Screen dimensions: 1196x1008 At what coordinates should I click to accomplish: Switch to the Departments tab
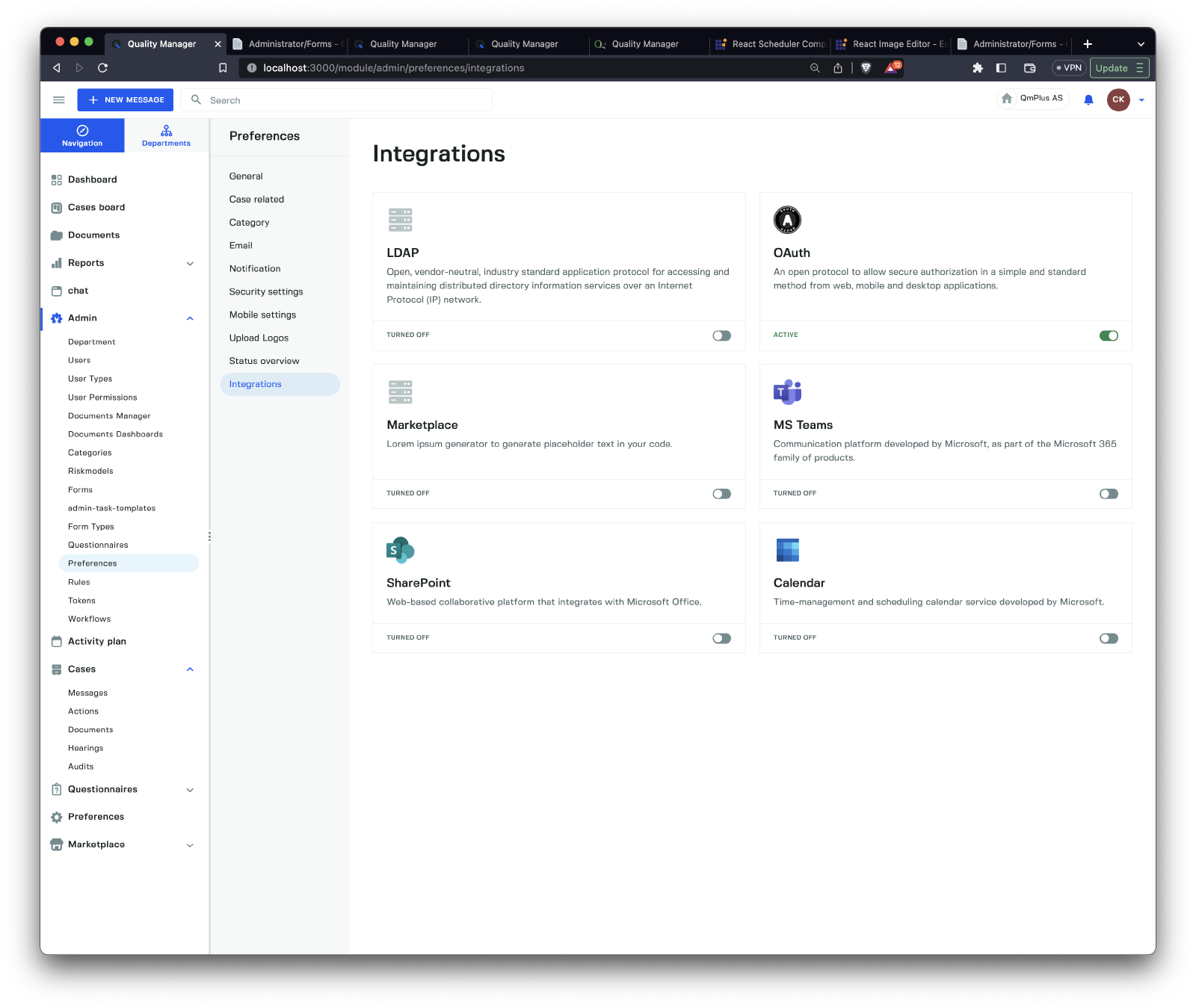coord(166,135)
